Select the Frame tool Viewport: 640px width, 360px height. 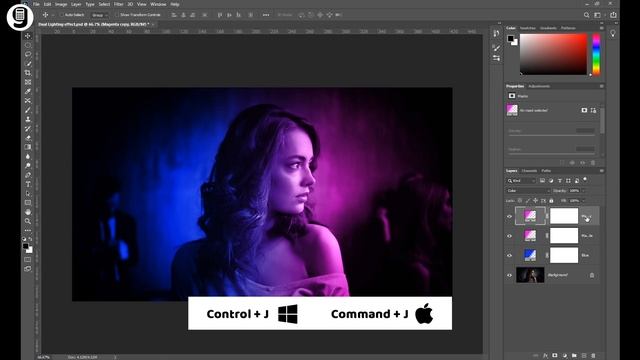[28, 82]
